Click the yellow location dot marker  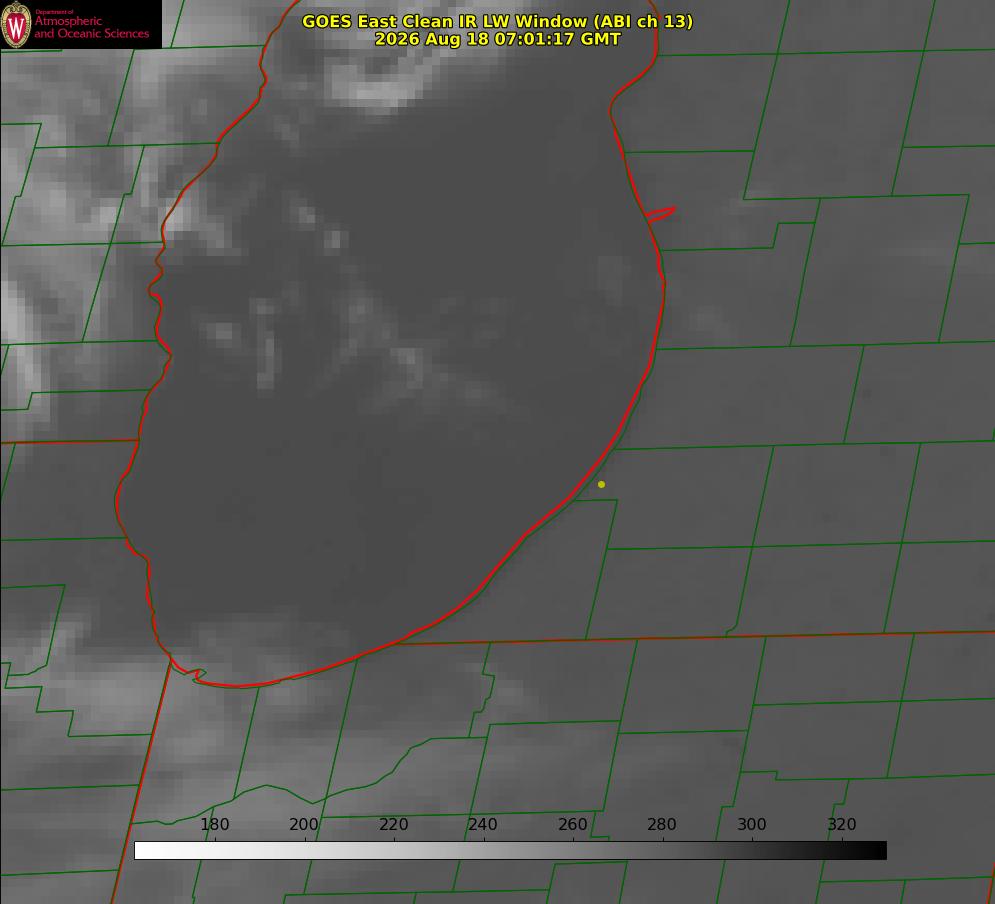pyautogui.click(x=601, y=484)
